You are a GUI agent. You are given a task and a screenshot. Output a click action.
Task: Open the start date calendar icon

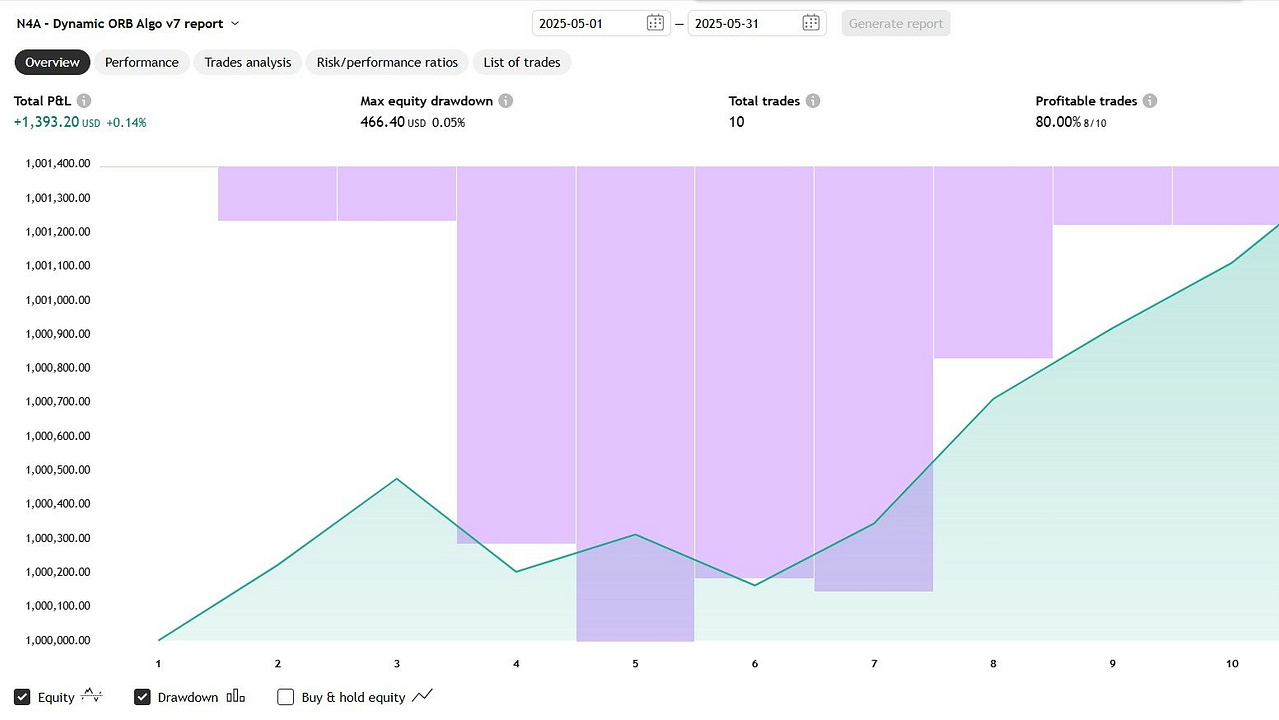tap(655, 23)
